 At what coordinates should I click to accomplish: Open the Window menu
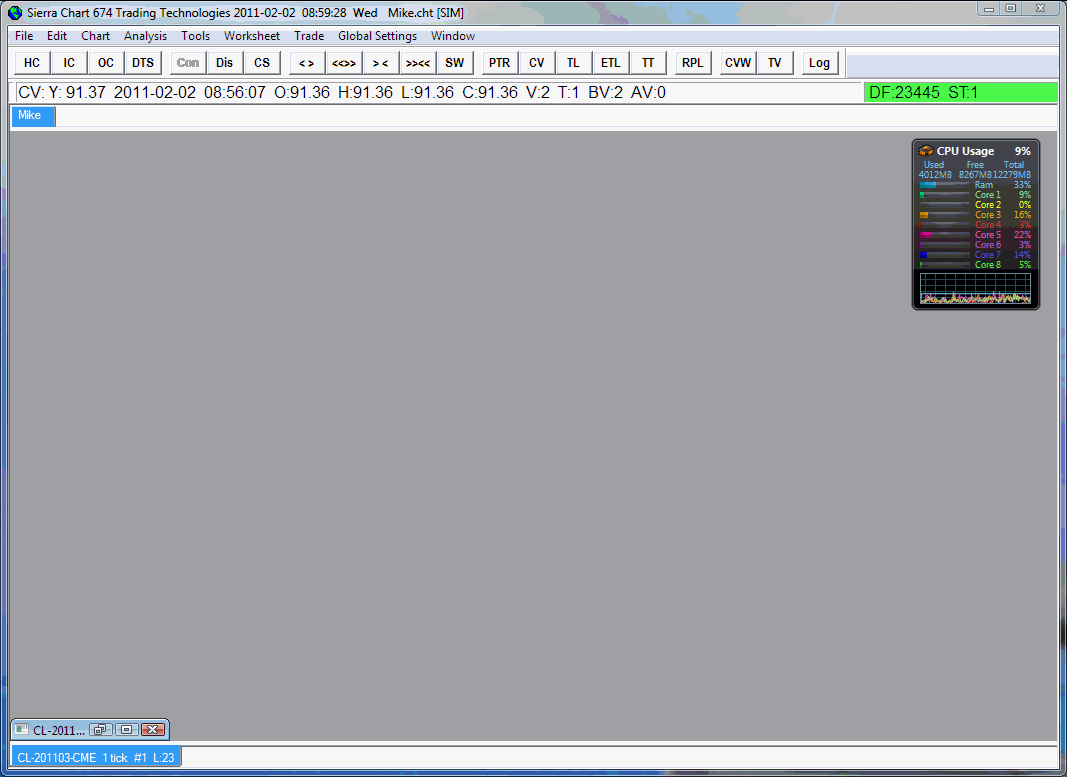(x=453, y=36)
